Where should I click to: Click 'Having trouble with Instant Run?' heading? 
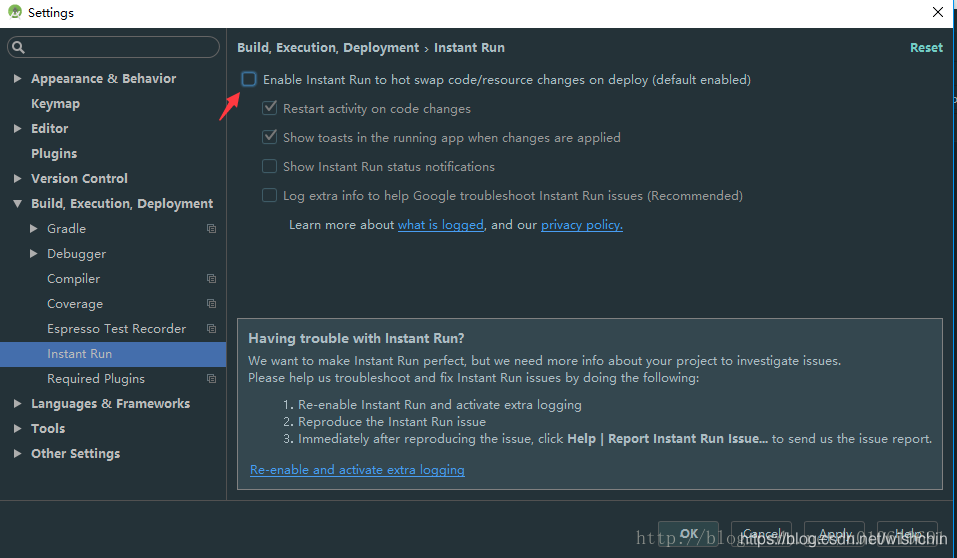click(356, 338)
